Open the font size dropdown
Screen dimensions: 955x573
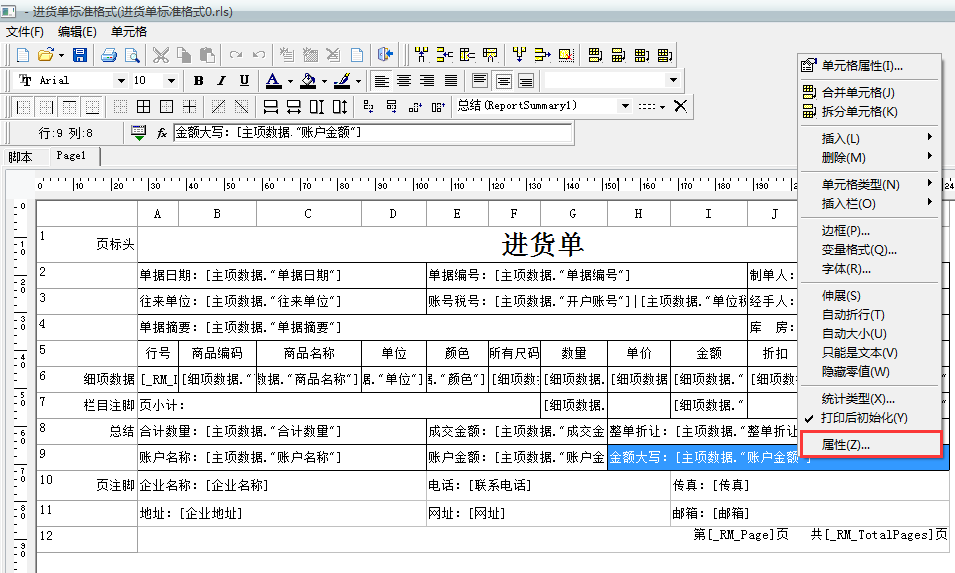coord(171,80)
